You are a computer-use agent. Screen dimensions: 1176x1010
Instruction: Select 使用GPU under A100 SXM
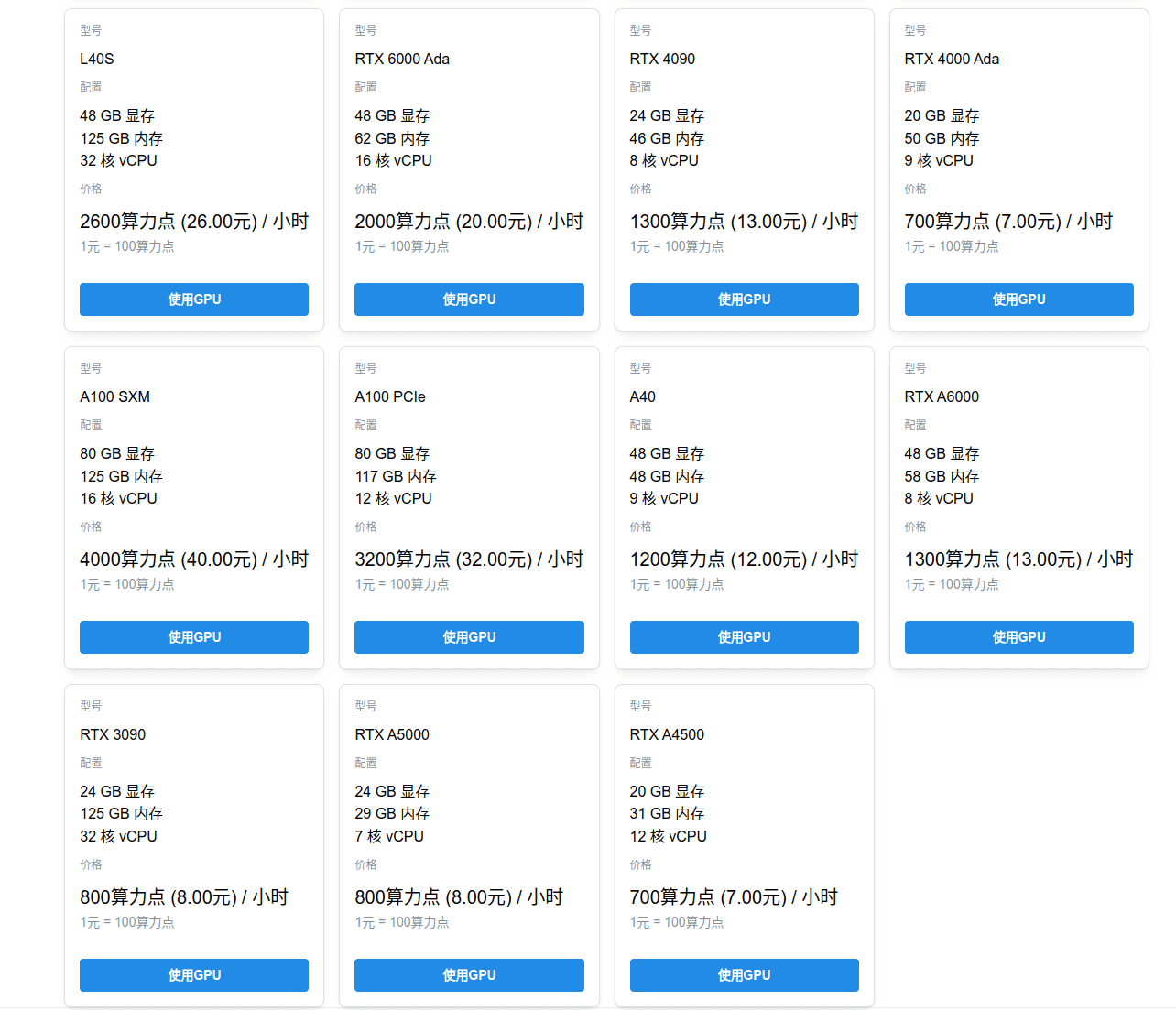[x=194, y=637]
